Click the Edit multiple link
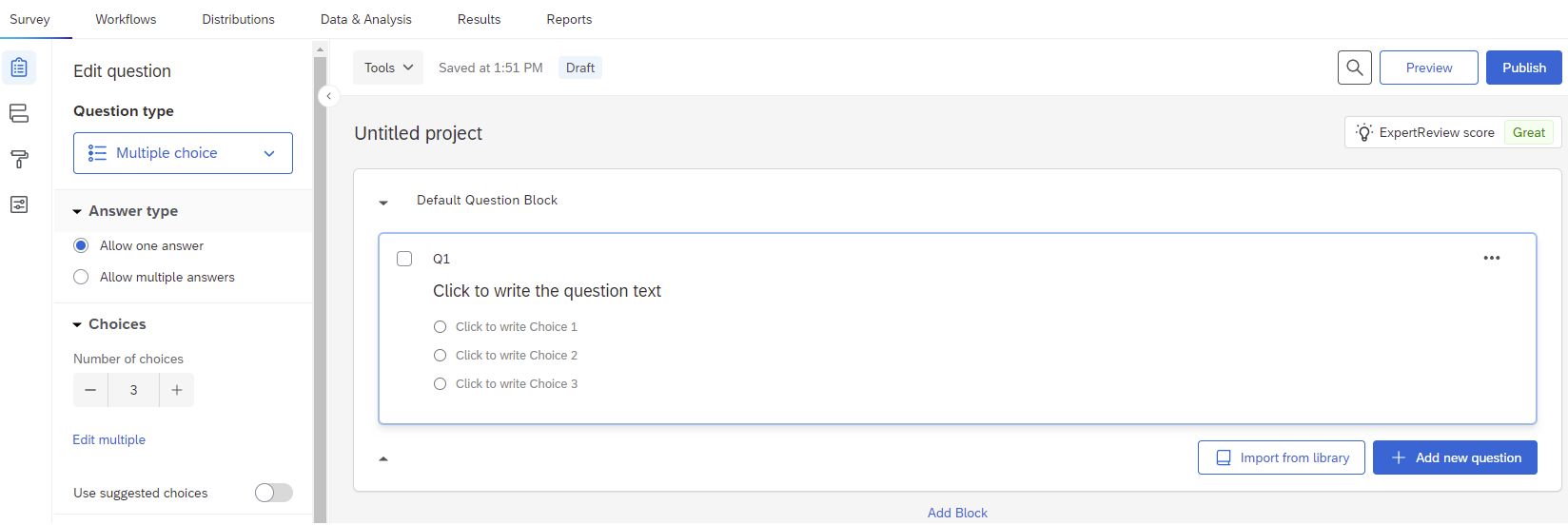 [109, 439]
